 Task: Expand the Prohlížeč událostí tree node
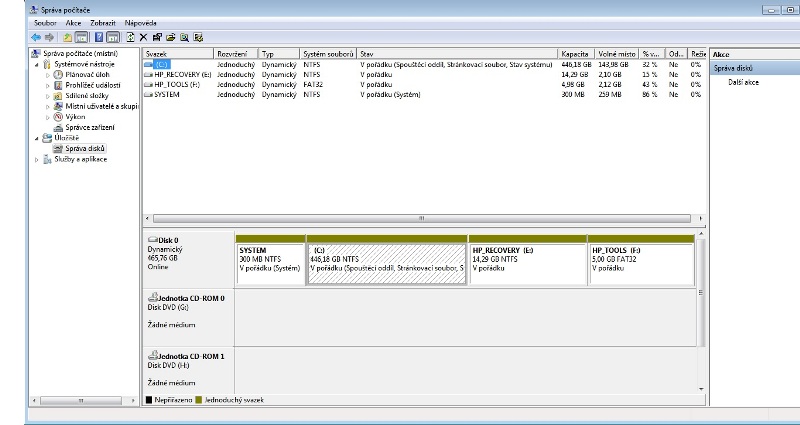pos(48,85)
